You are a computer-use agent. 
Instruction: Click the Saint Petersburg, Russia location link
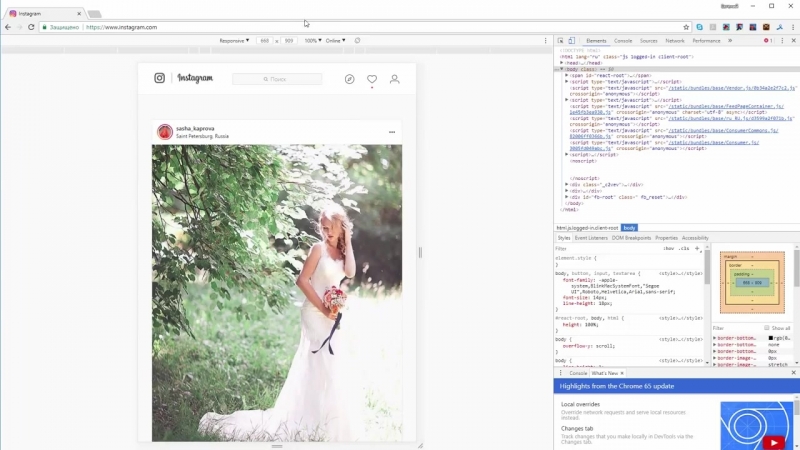(202, 136)
